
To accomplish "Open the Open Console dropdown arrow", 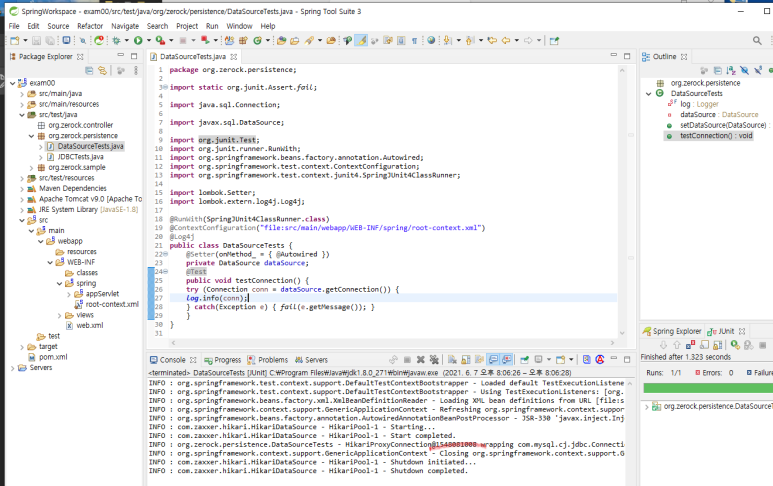I will pyautogui.click(x=571, y=360).
